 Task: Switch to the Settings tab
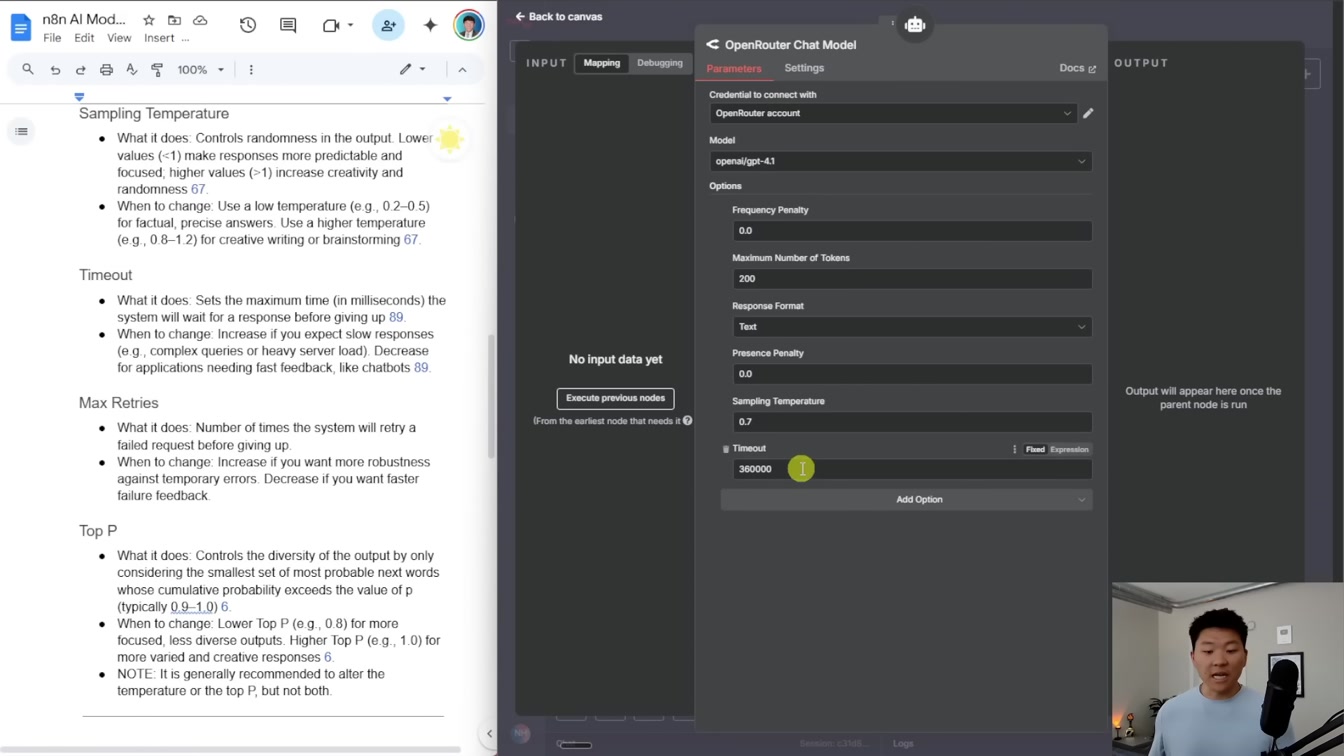tap(804, 68)
